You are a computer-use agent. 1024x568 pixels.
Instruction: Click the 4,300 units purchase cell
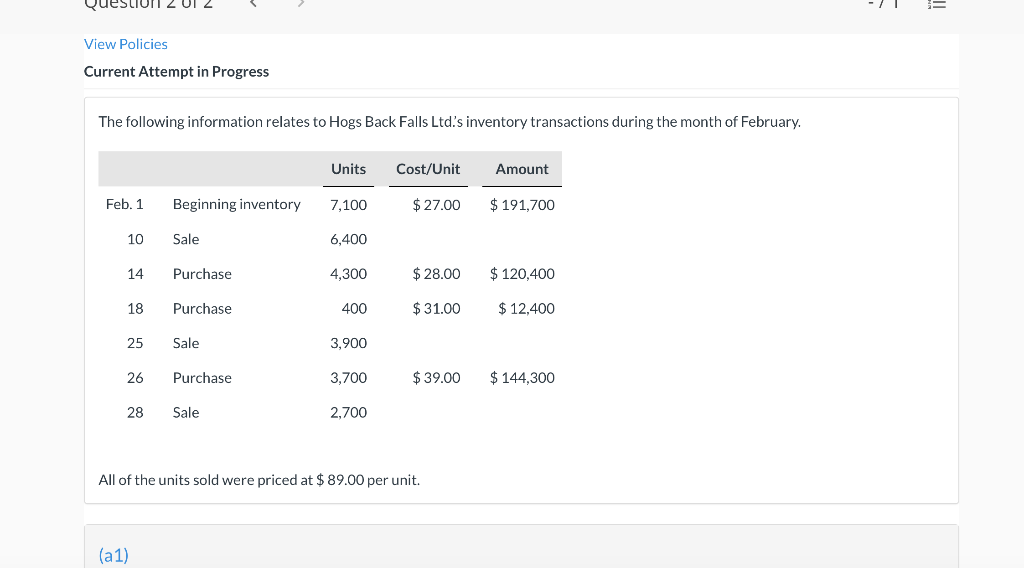click(348, 274)
